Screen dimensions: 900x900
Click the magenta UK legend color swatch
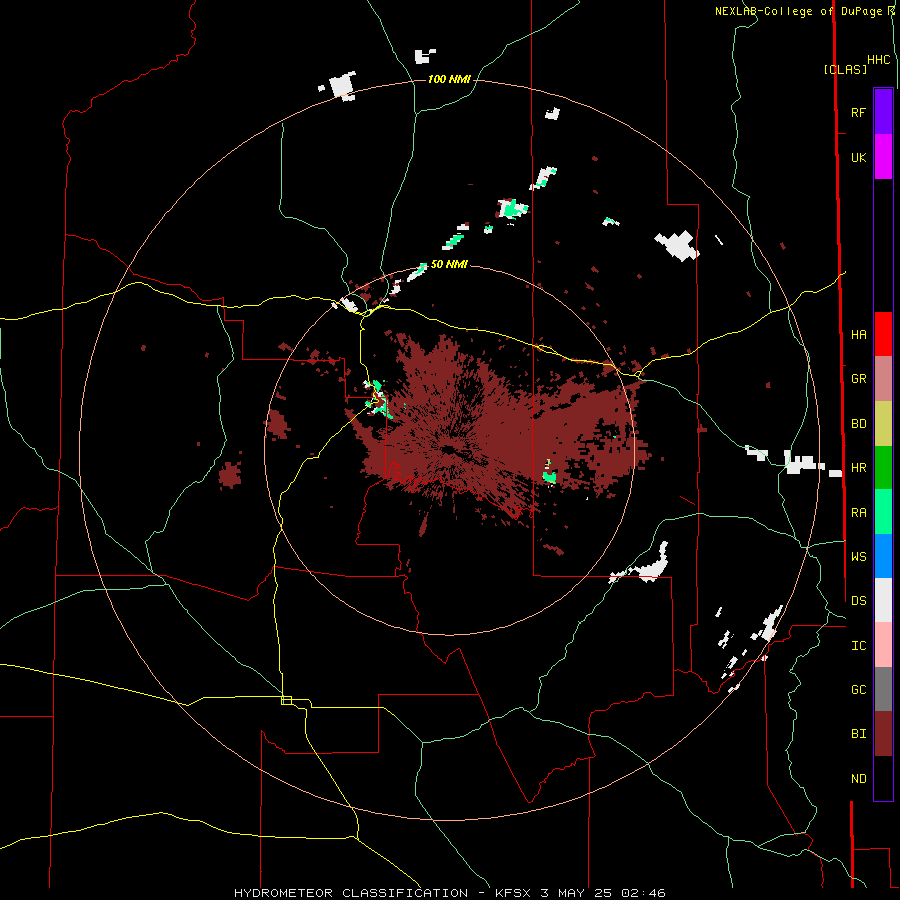(x=883, y=157)
